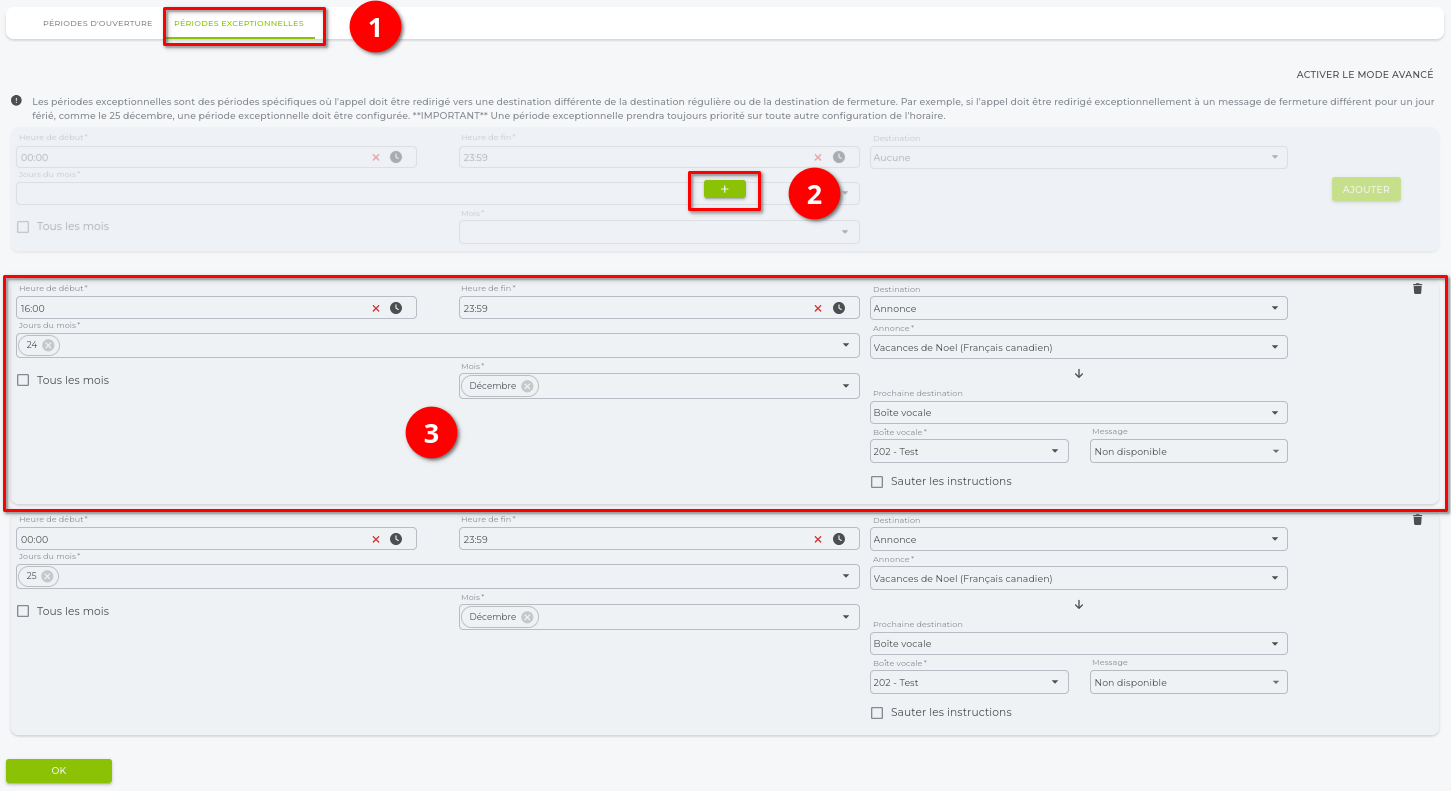Open clock picker for second period end time
This screenshot has width=1451, height=791.
pyautogui.click(x=838, y=539)
